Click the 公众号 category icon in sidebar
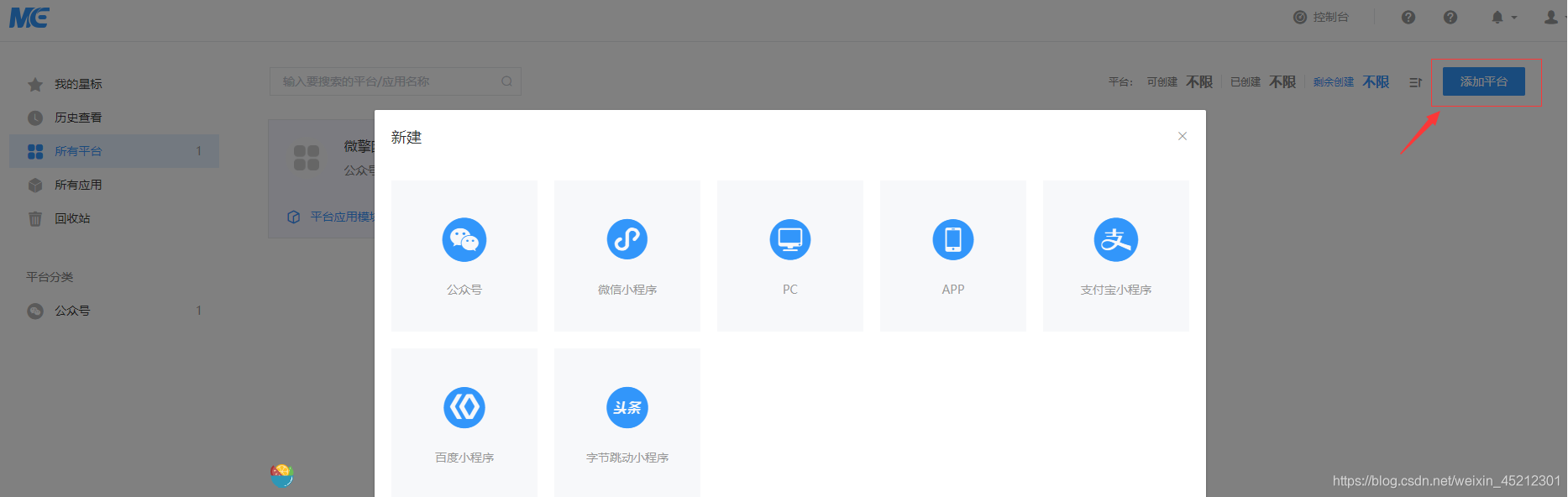This screenshot has height=497, width=1568. point(35,311)
